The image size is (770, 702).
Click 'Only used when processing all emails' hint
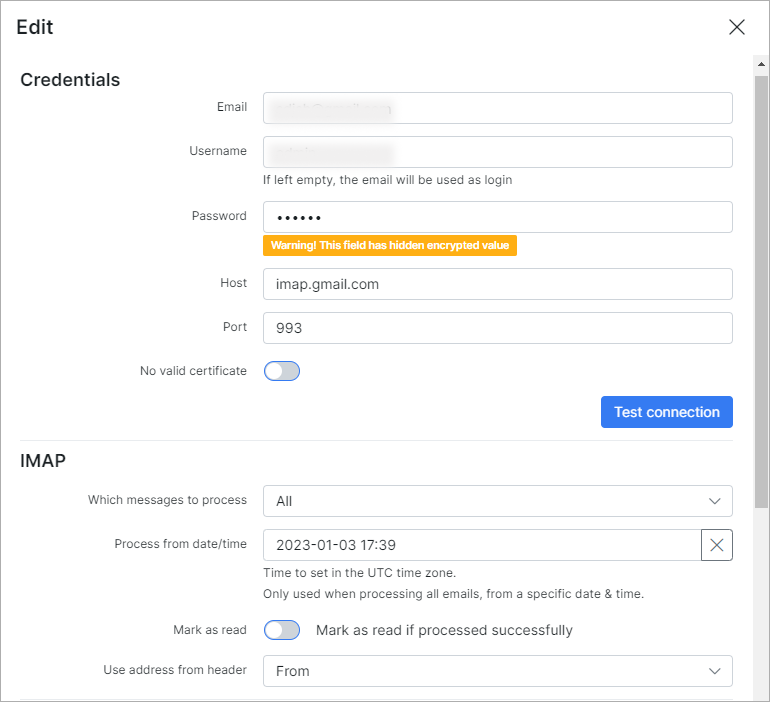pyautogui.click(x=453, y=594)
